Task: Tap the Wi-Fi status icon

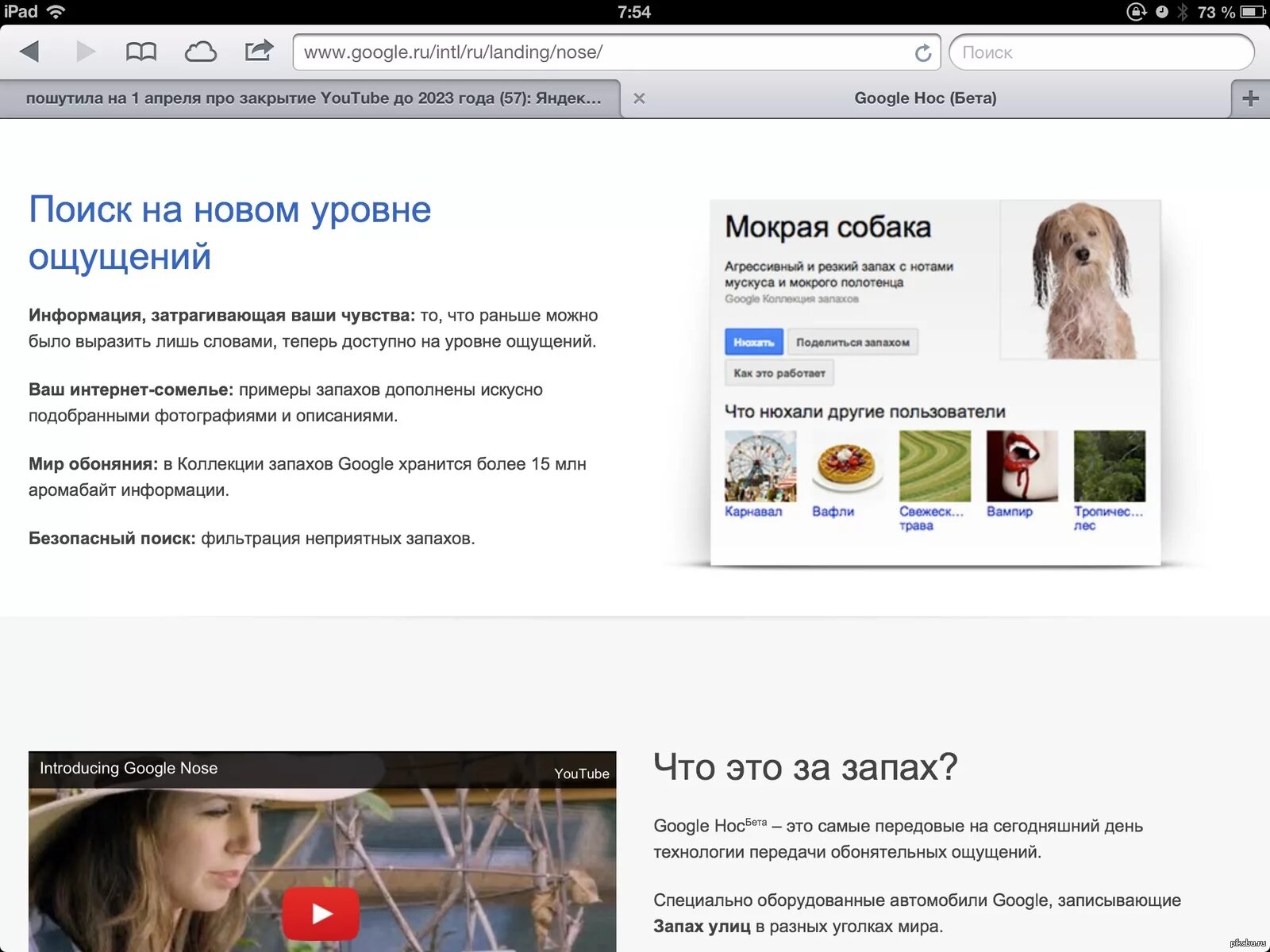Action: (x=56, y=11)
